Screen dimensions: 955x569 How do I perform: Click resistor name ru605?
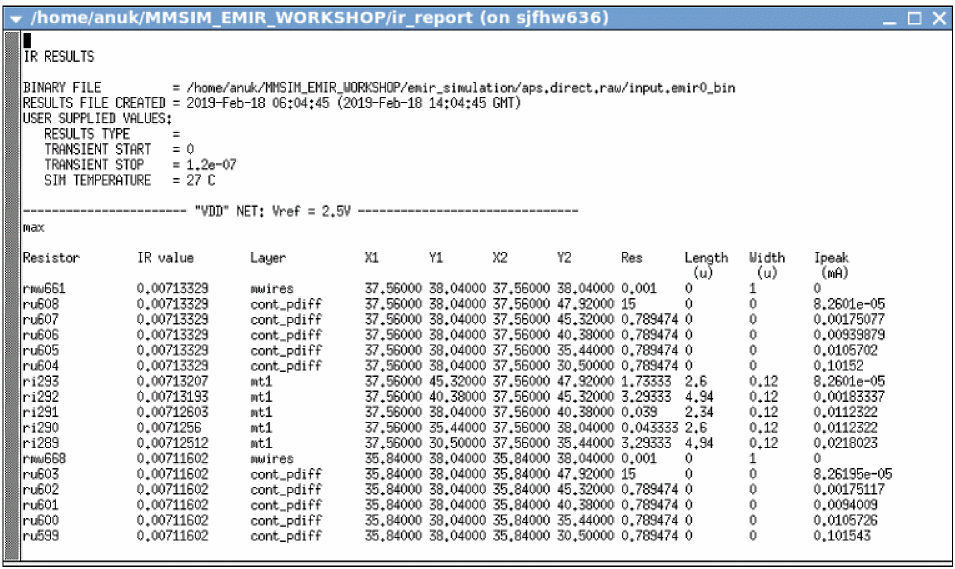[41, 350]
